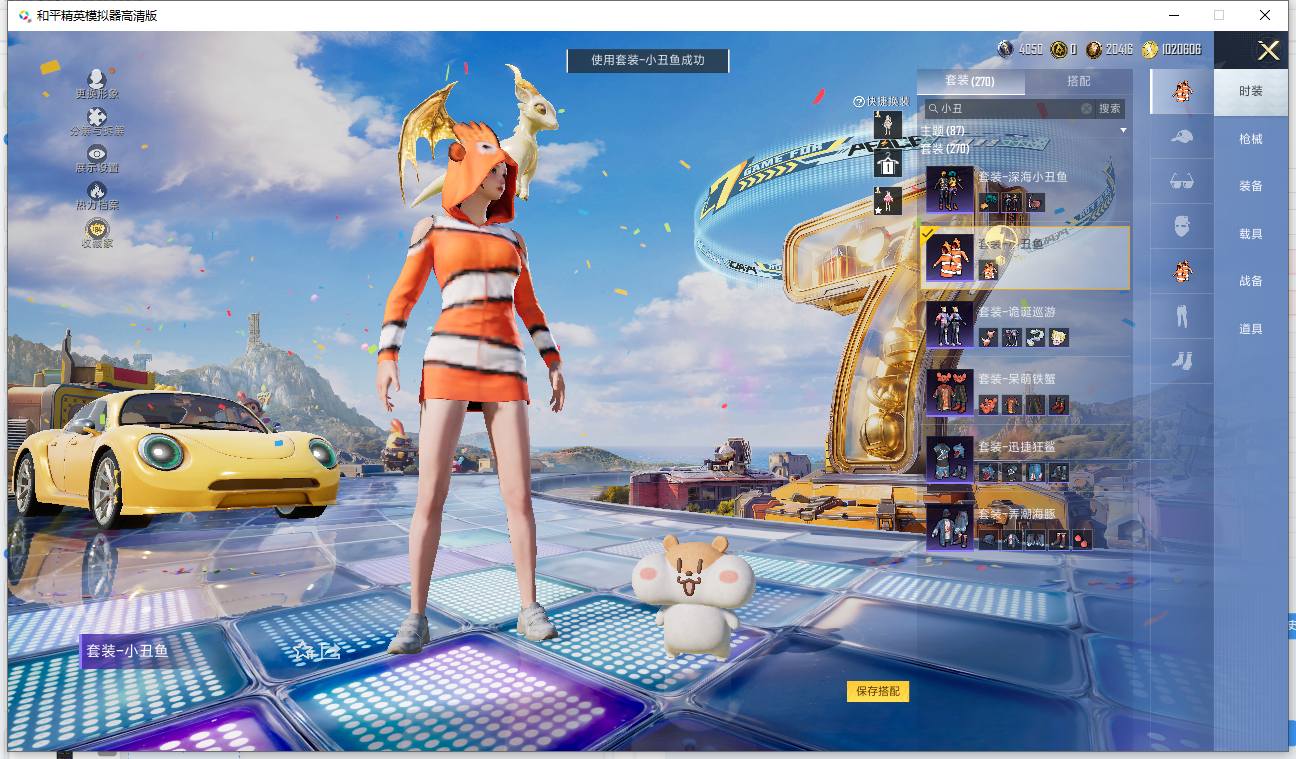This screenshot has width=1296, height=759.
Task: Toggle the 展示设置 eye icon
Action: pyautogui.click(x=97, y=153)
